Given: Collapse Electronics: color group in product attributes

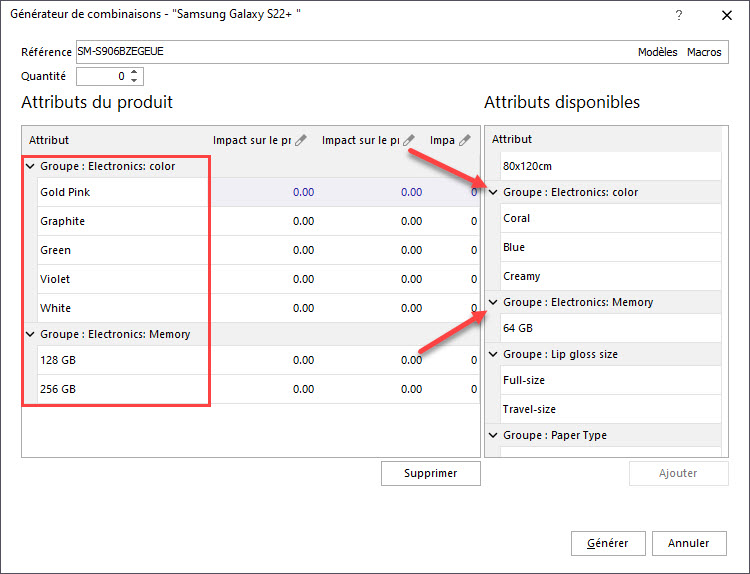Looking at the screenshot, I should pos(30,166).
